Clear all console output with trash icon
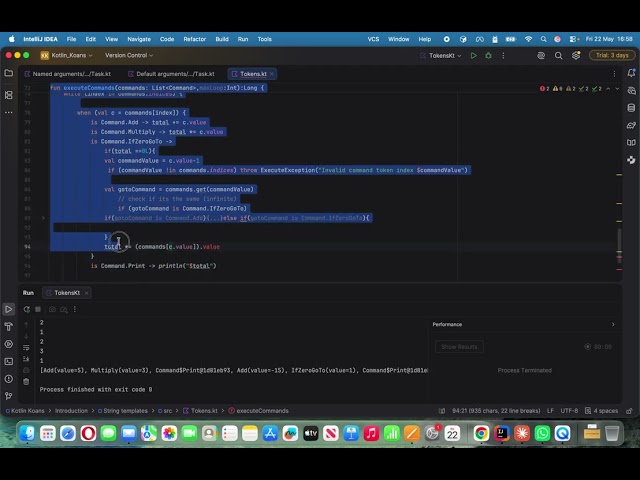Viewport: 640px width, 480px height. point(26,382)
